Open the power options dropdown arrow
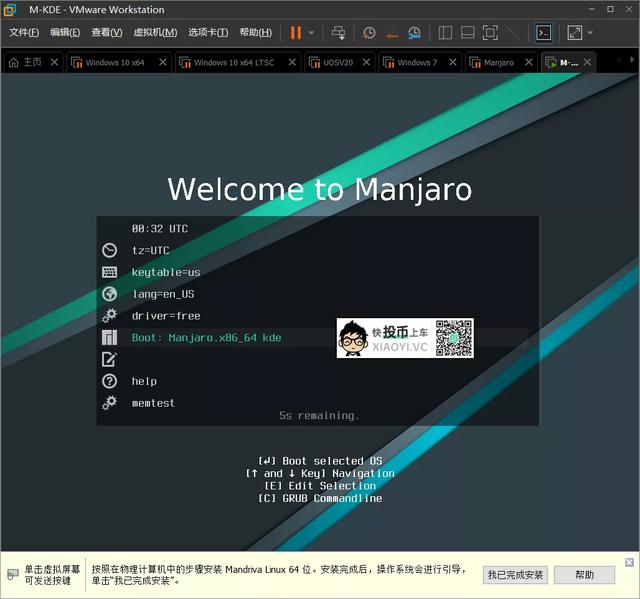640x599 pixels. [x=311, y=33]
